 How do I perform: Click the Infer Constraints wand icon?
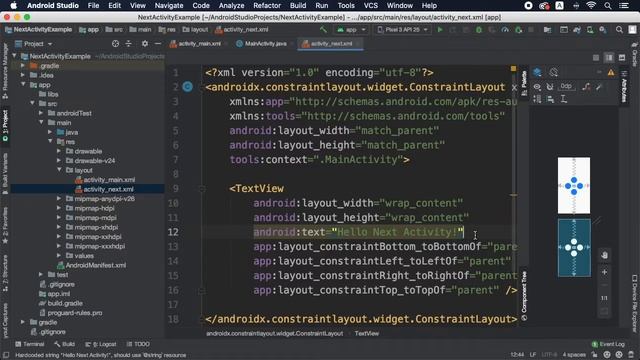(599, 87)
